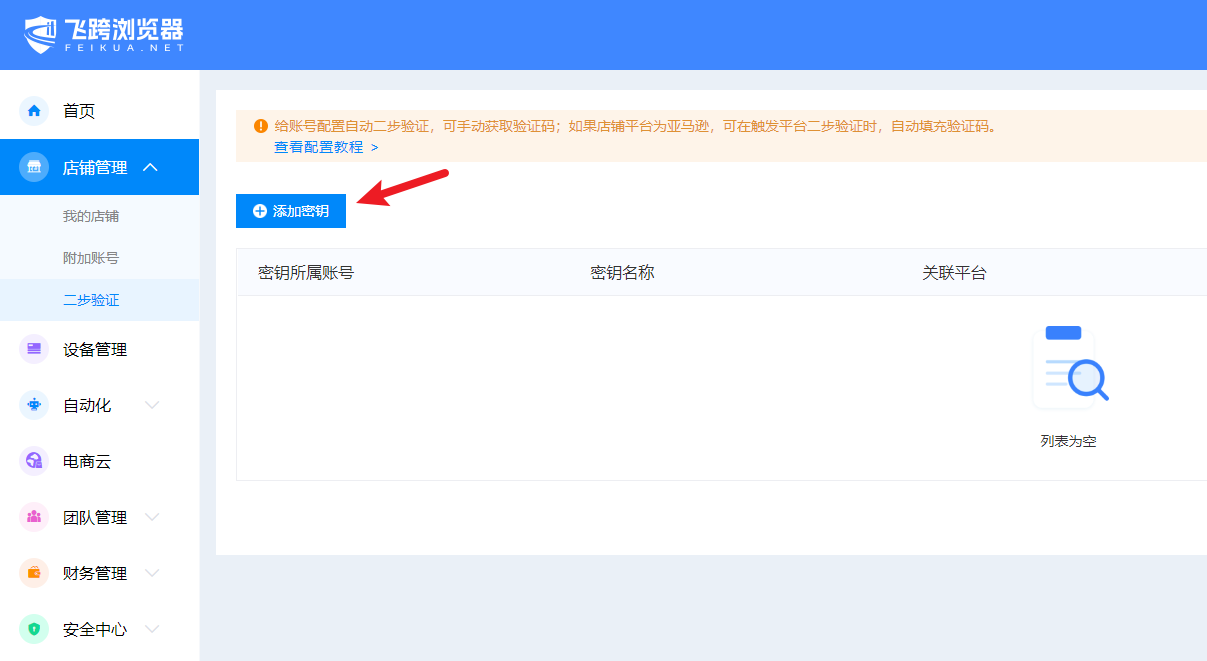
Task: Expand the 财务管理 menu chevron
Action: [152, 573]
